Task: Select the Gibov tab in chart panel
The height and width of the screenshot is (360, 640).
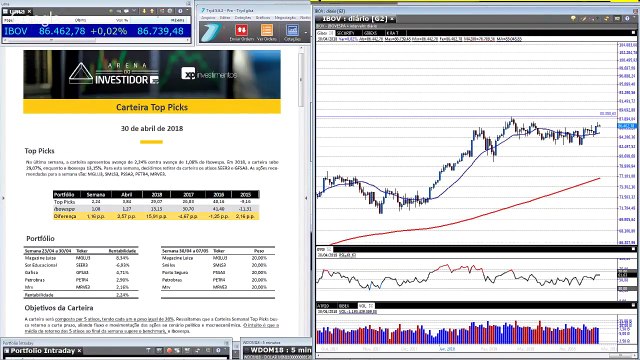Action: coord(325,33)
